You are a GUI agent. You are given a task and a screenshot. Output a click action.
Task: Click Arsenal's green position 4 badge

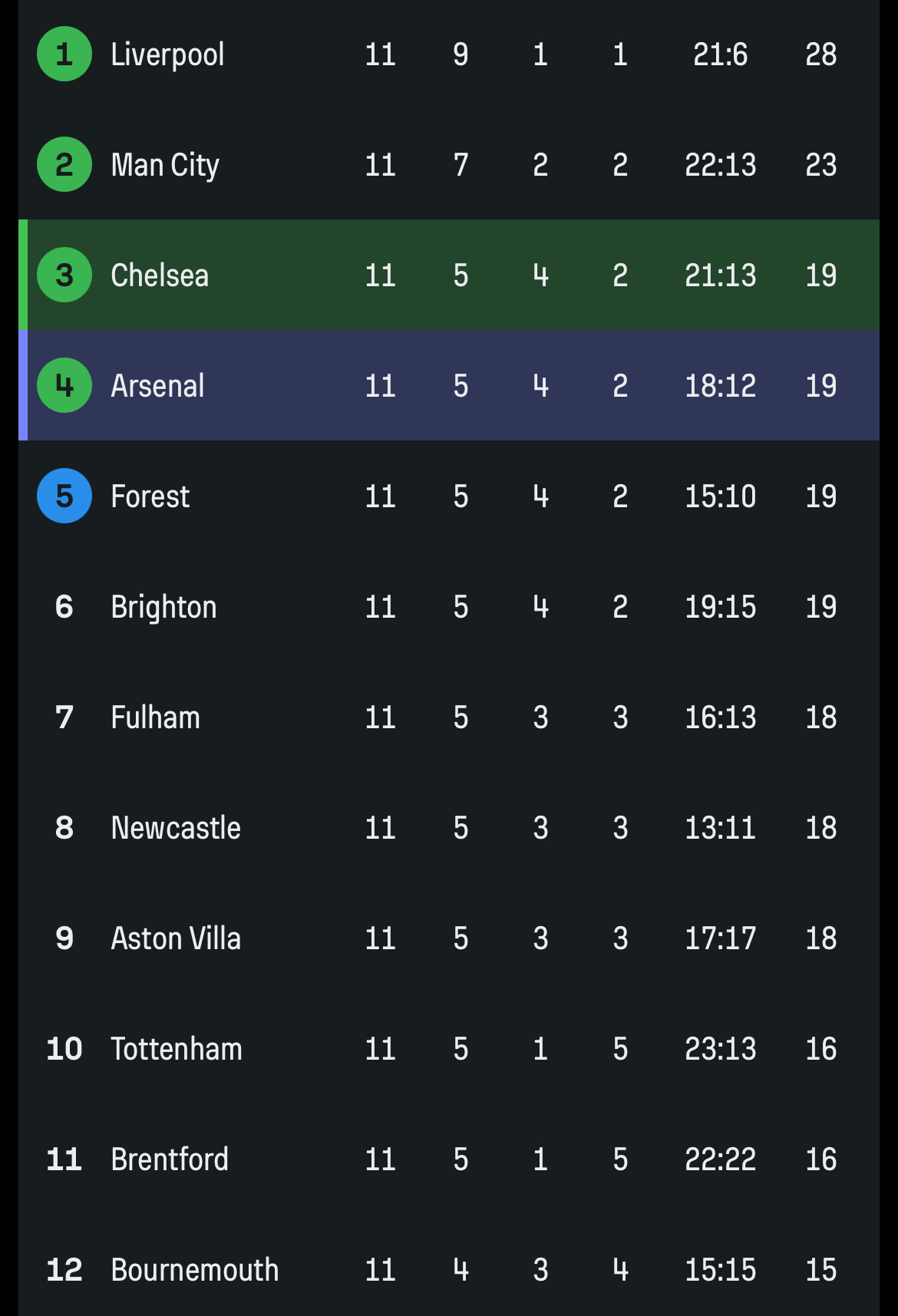[64, 386]
